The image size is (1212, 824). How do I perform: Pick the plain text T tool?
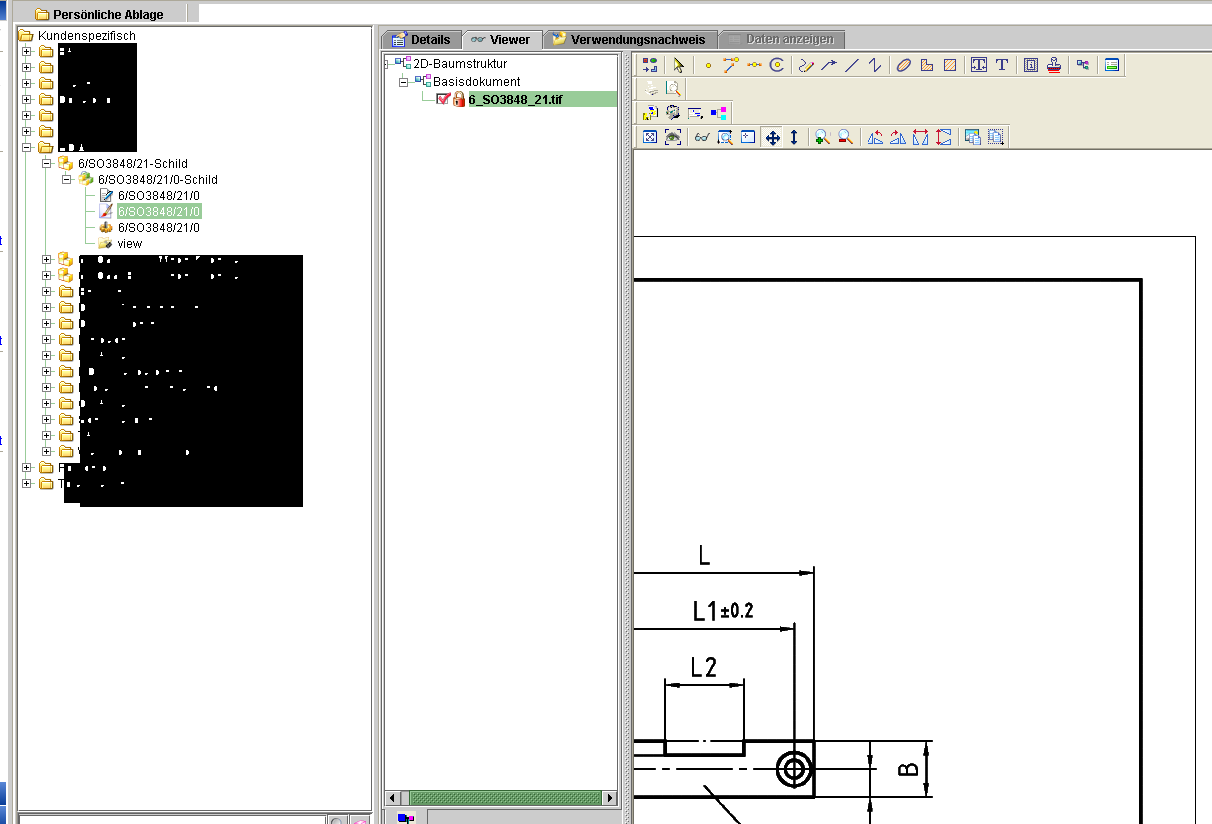pyautogui.click(x=1002, y=65)
